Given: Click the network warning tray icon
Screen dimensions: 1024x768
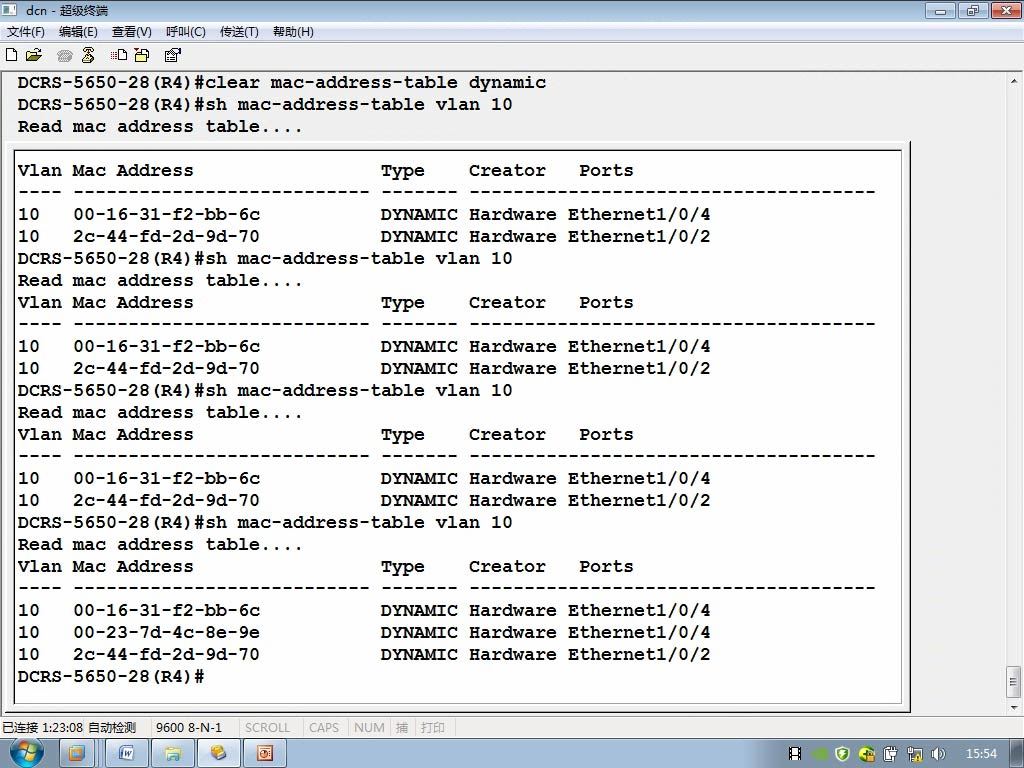Looking at the screenshot, I should 915,754.
